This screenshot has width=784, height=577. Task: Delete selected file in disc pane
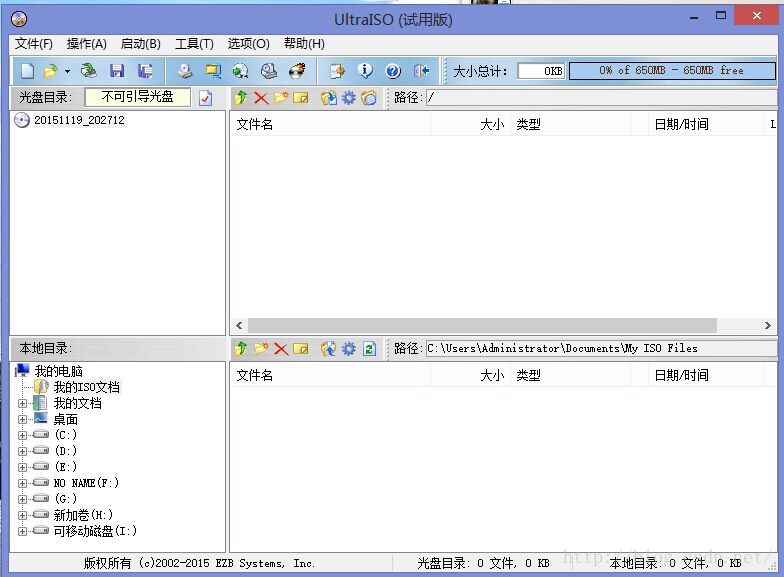(261, 98)
